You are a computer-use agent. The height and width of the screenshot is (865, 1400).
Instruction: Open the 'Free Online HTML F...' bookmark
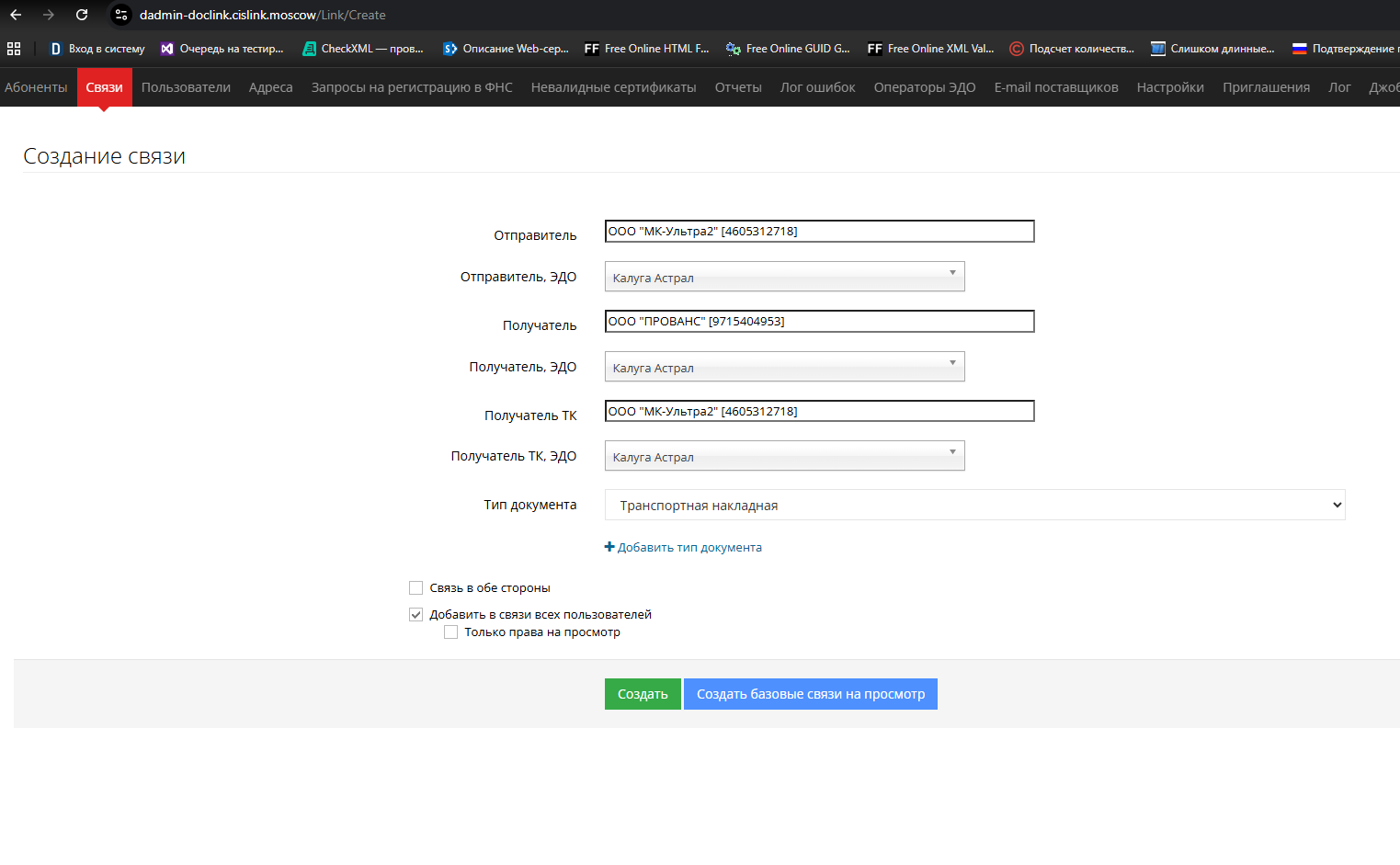[x=647, y=49]
